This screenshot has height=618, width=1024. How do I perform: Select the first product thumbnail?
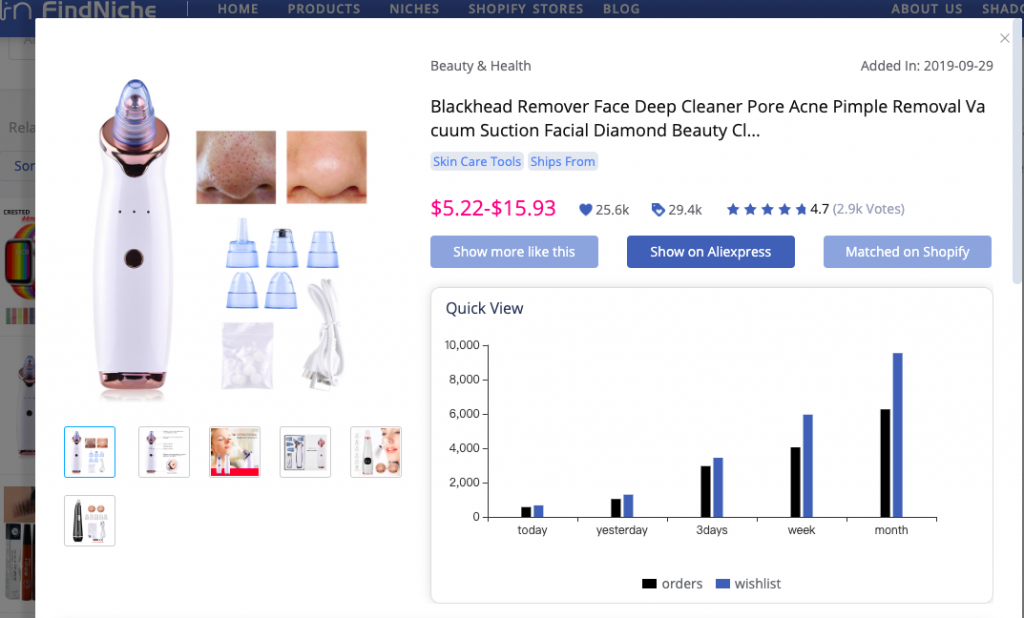89,452
